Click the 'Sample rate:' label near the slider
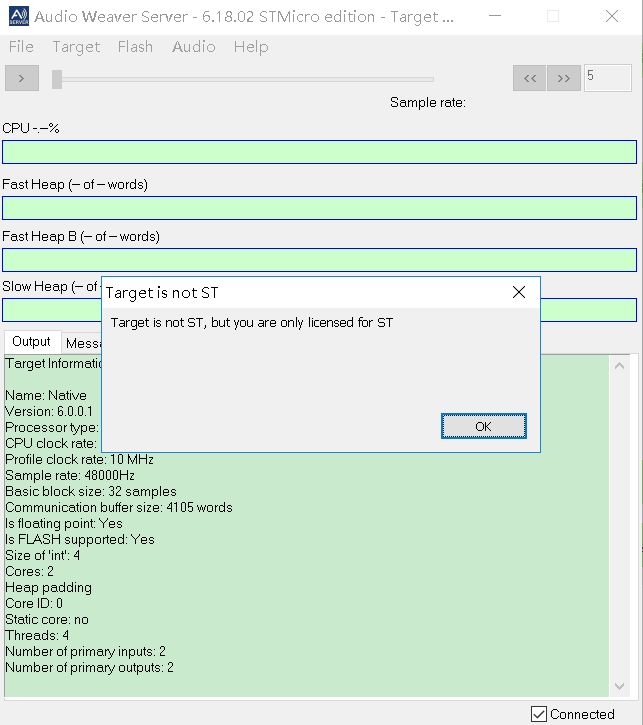 pos(428,102)
